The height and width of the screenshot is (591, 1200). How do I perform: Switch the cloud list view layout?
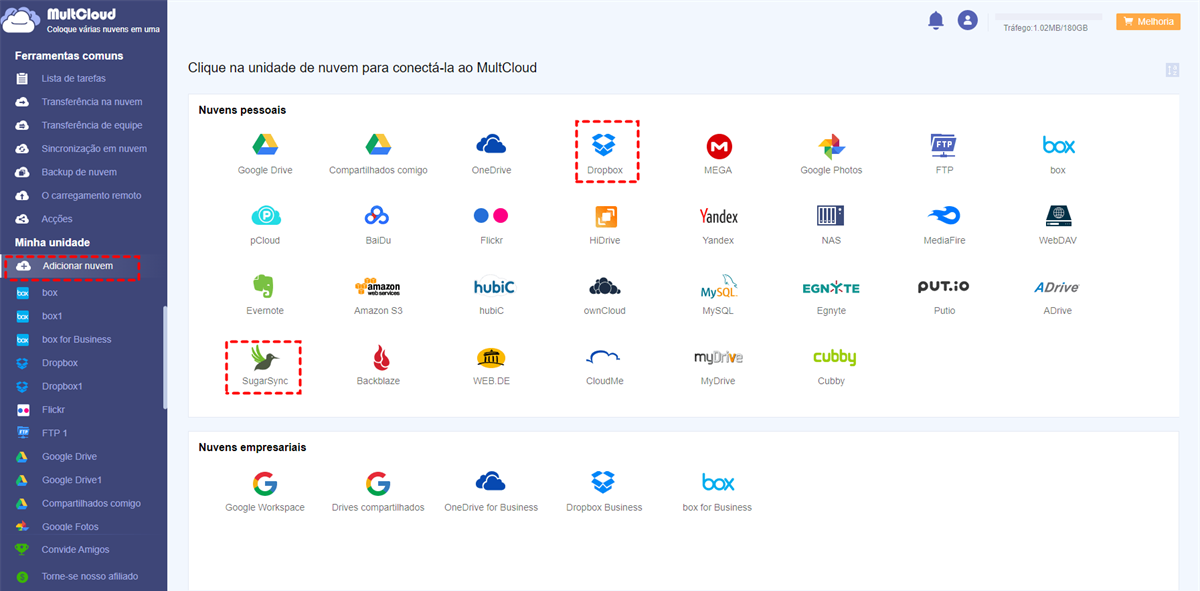1172,70
